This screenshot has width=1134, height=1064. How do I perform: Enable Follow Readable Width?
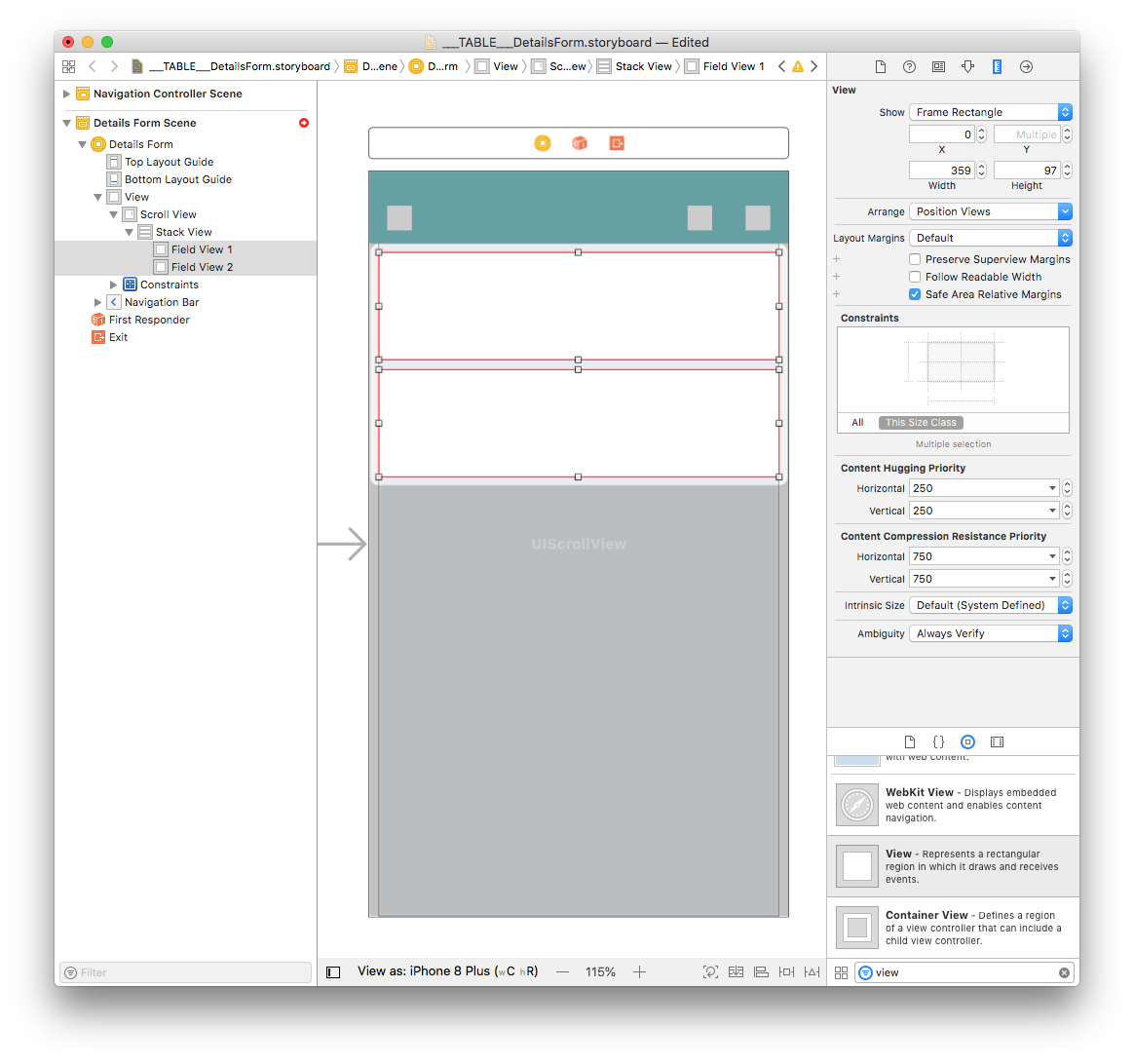(x=915, y=277)
